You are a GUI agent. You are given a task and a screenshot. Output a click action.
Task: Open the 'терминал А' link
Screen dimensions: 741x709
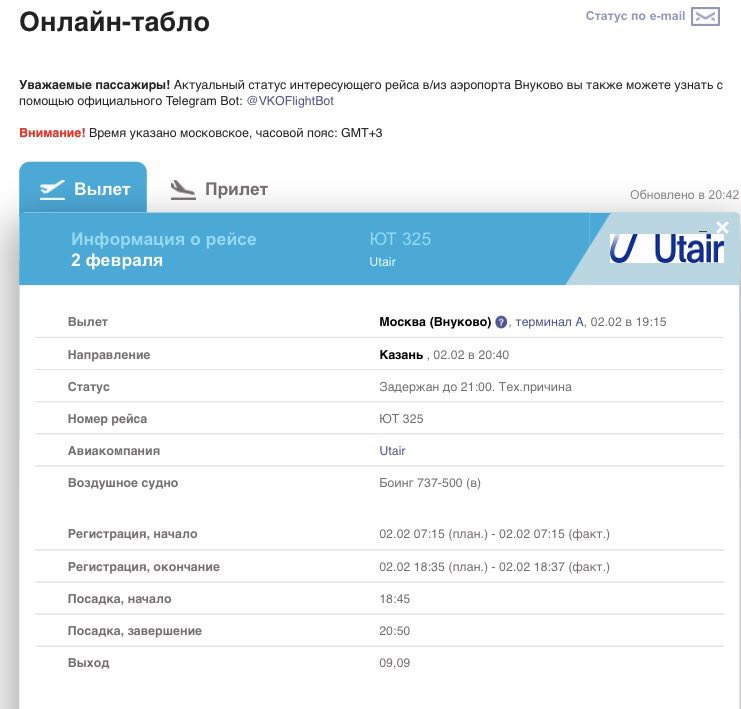(550, 322)
